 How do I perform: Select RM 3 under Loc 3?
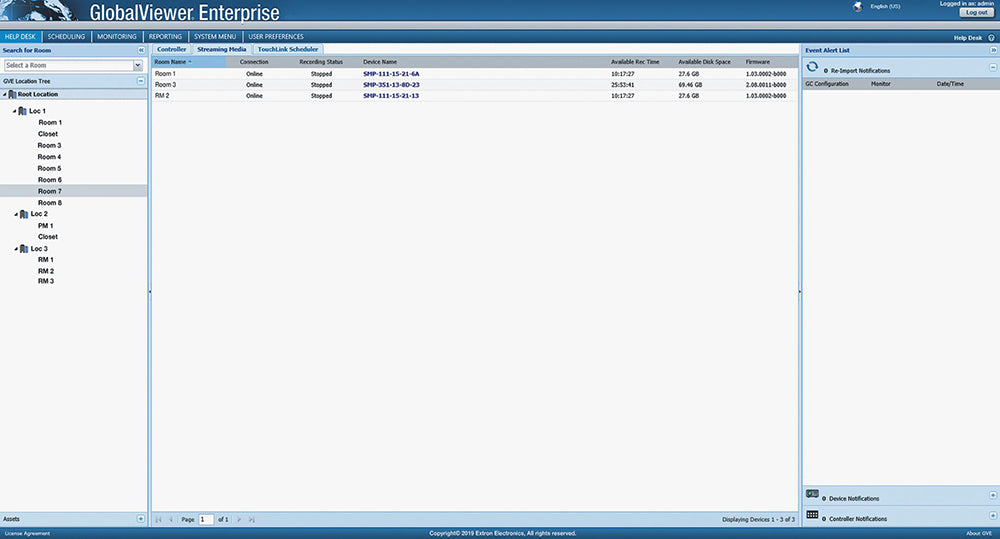click(45, 281)
